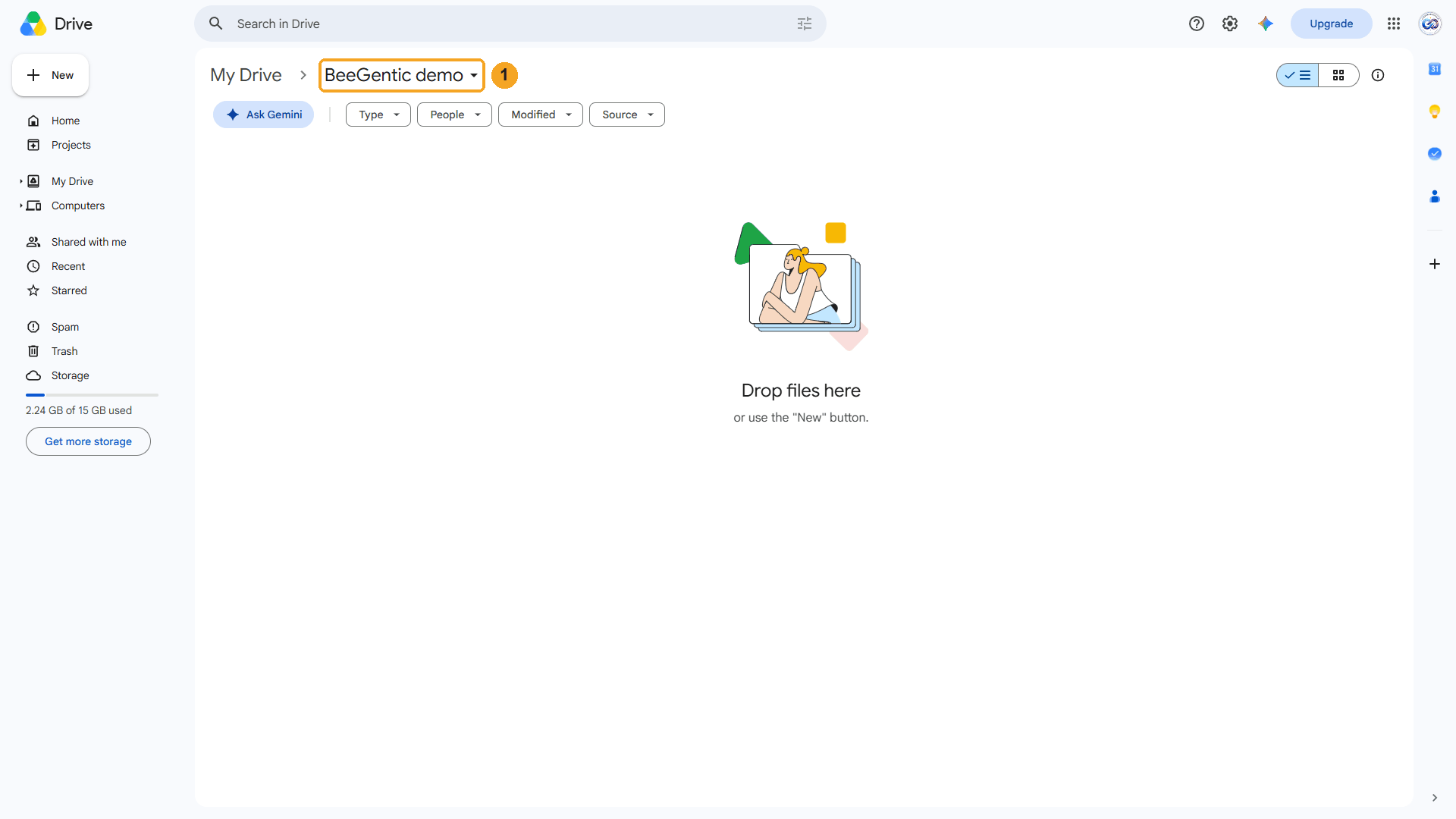Open advanced search filter options icon
Viewport: 1456px width, 819px height.
805,24
